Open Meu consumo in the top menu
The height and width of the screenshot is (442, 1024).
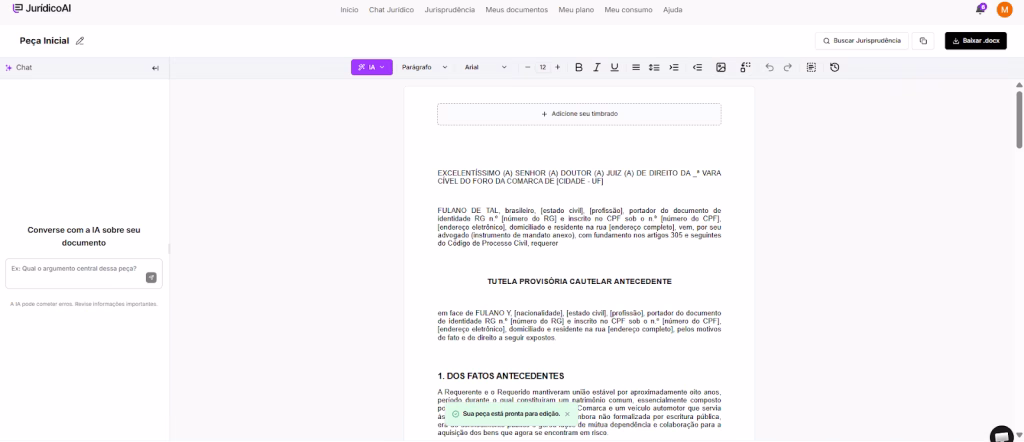(x=628, y=10)
